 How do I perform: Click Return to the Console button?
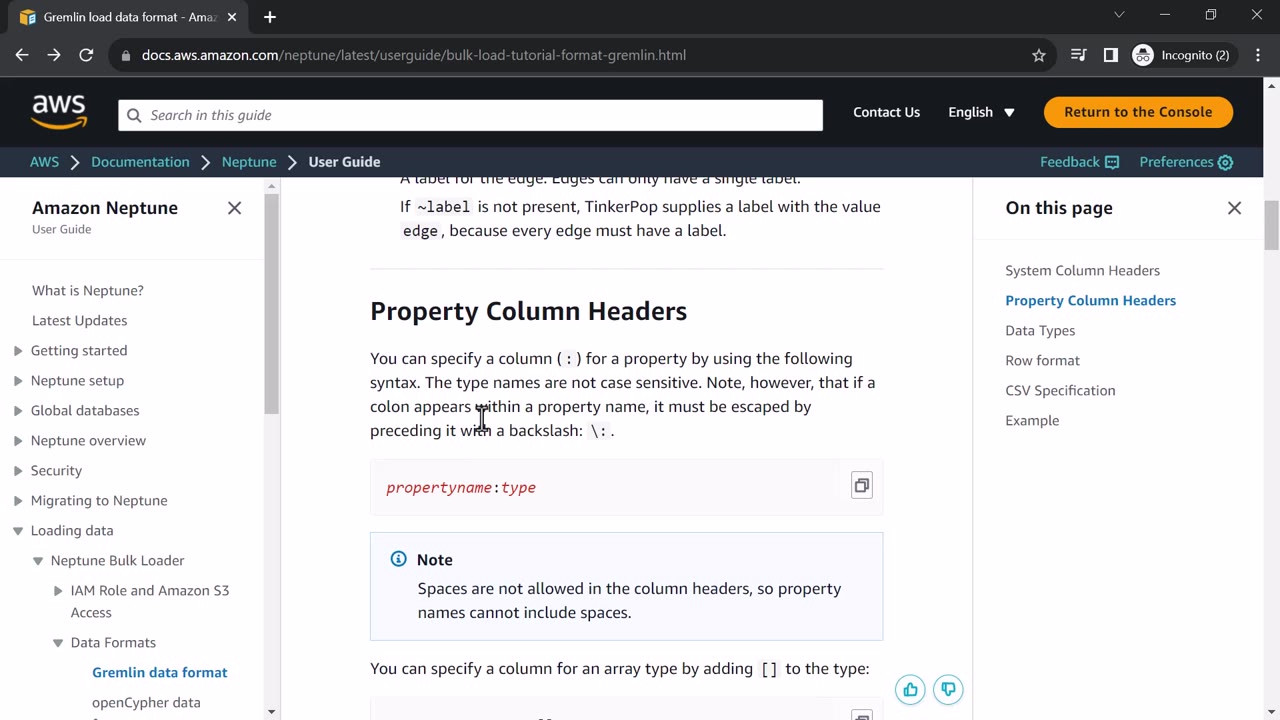pos(1138,112)
